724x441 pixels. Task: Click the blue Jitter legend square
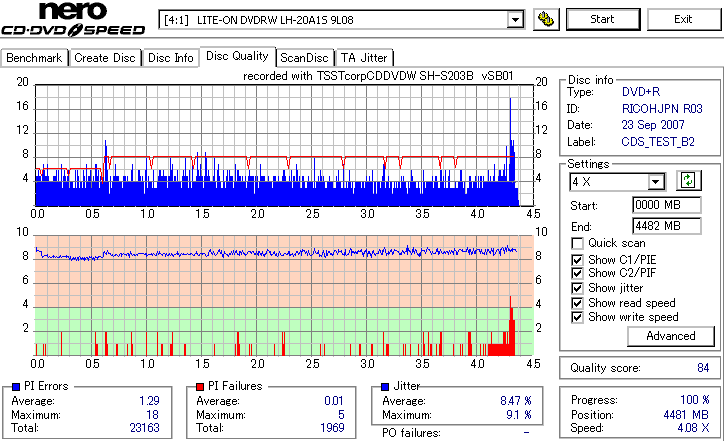(x=385, y=387)
